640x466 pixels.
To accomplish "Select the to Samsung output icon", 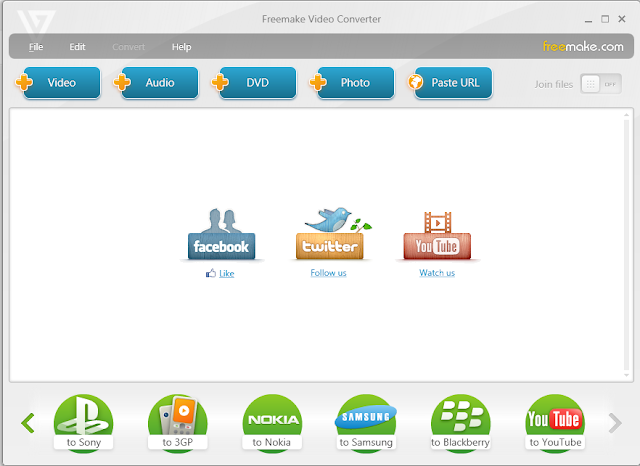I will coord(366,423).
